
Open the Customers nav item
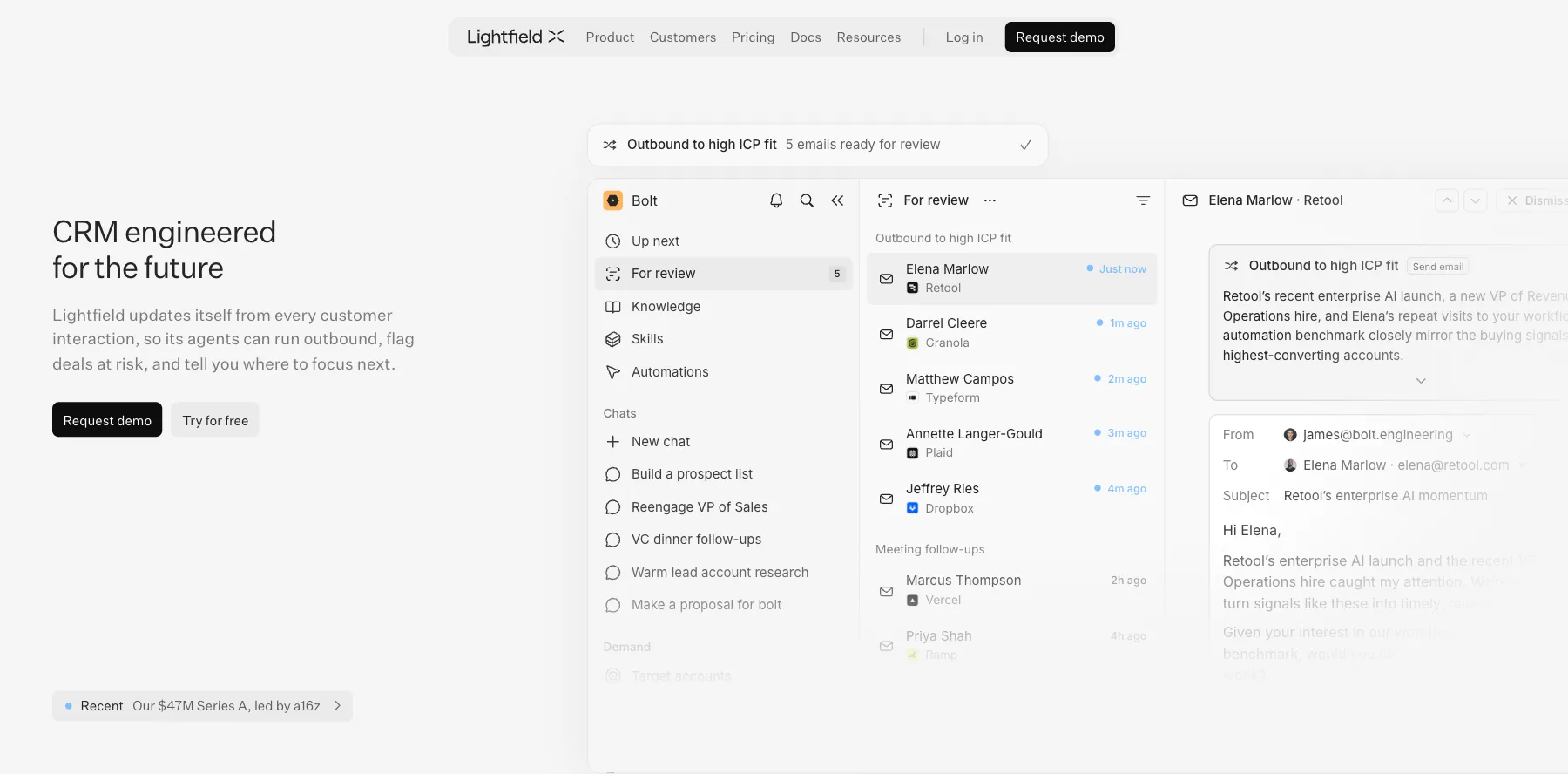[683, 37]
